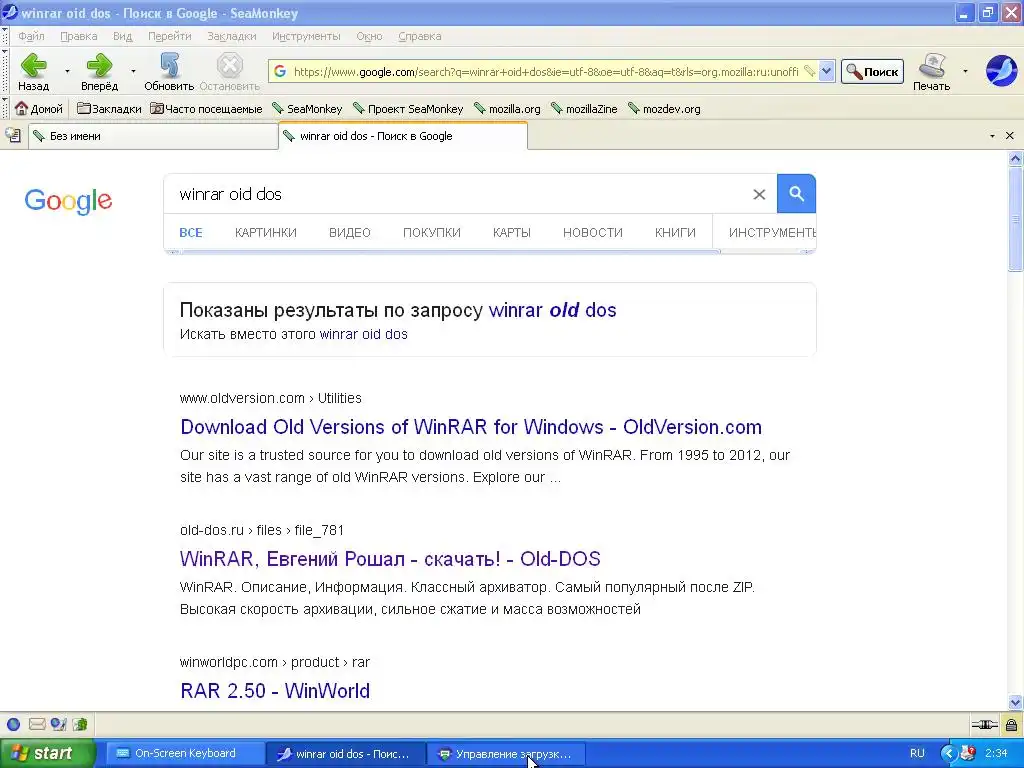The image size is (1024, 768).
Task: Open the mozilla.org bookmark
Action: pyautogui.click(x=507, y=108)
